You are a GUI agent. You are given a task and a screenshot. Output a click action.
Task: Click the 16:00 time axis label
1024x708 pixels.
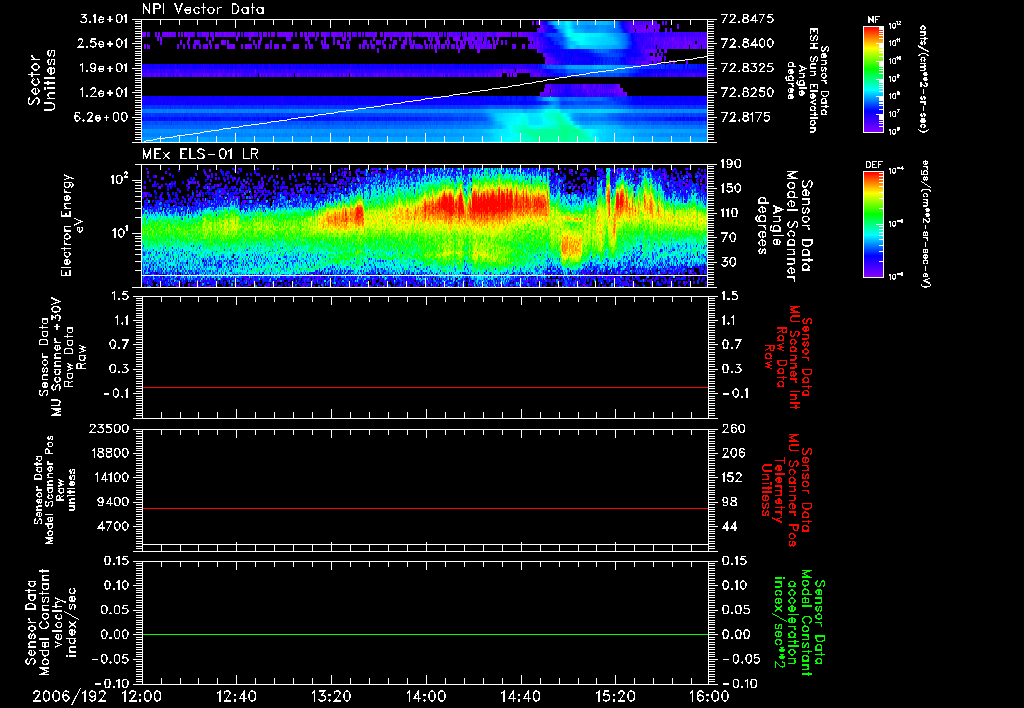[x=710, y=697]
